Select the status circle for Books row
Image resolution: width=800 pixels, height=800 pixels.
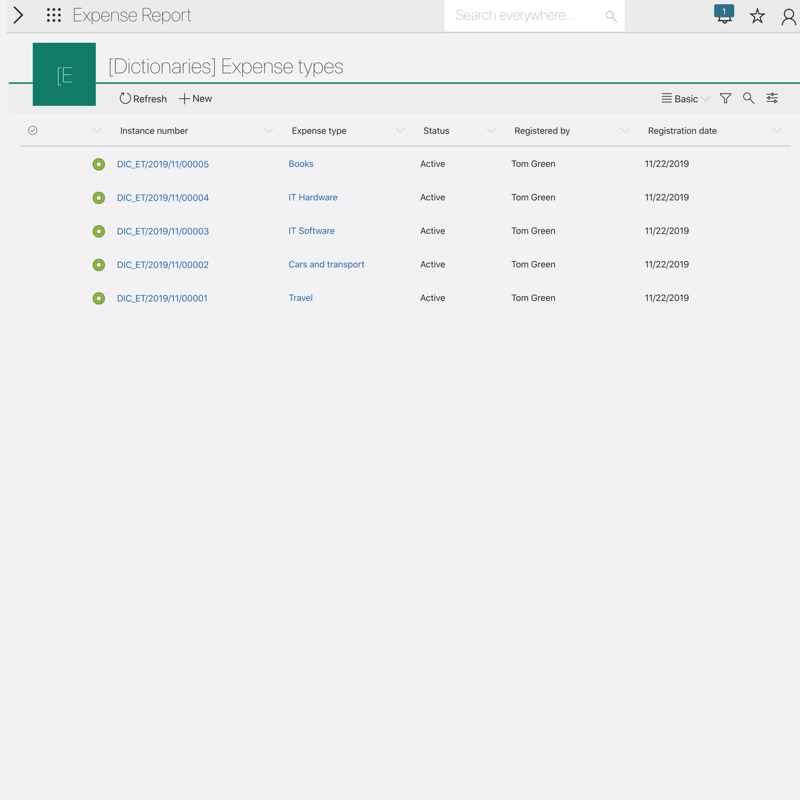(x=99, y=164)
